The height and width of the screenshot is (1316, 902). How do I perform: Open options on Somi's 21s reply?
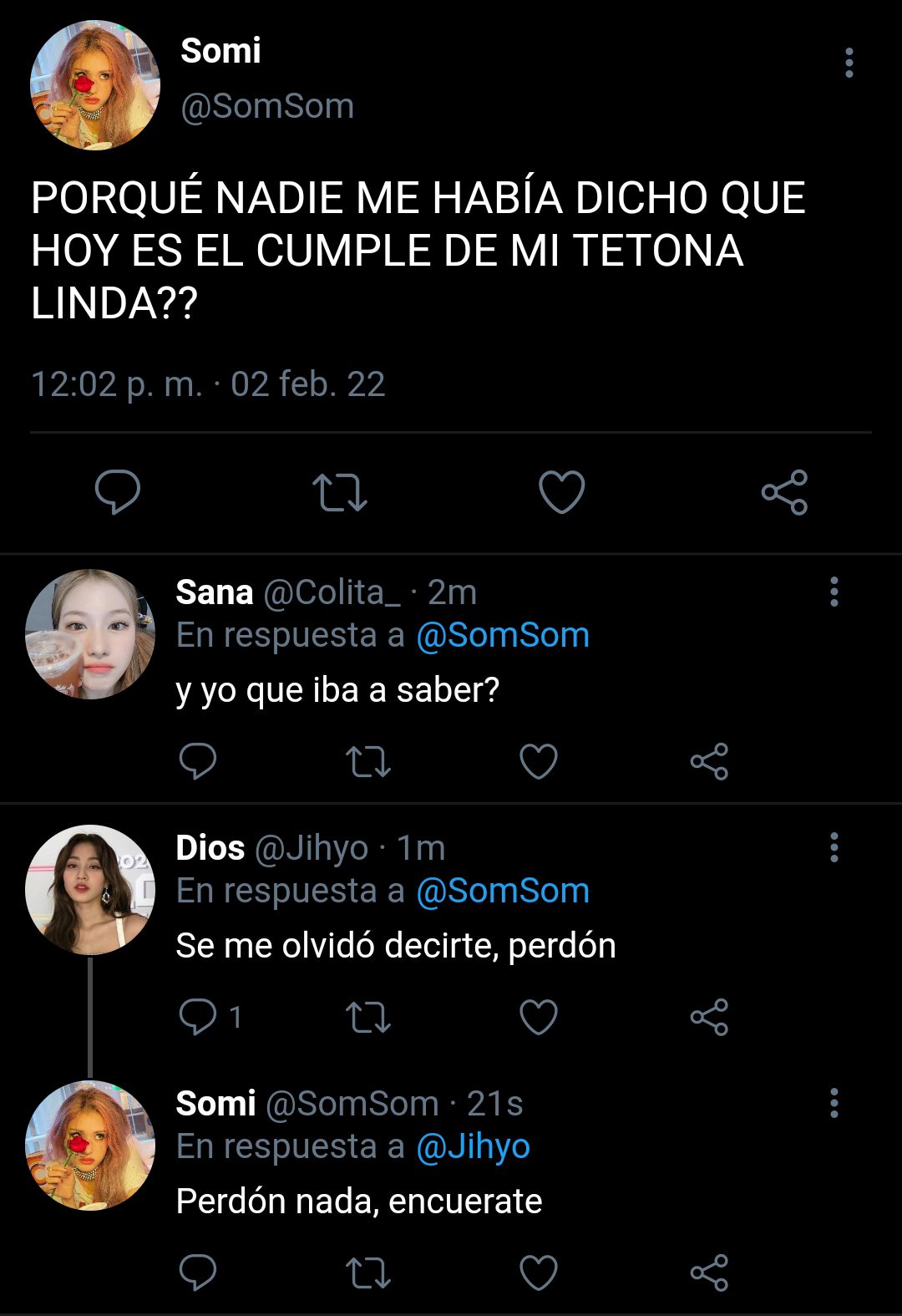(x=834, y=1103)
